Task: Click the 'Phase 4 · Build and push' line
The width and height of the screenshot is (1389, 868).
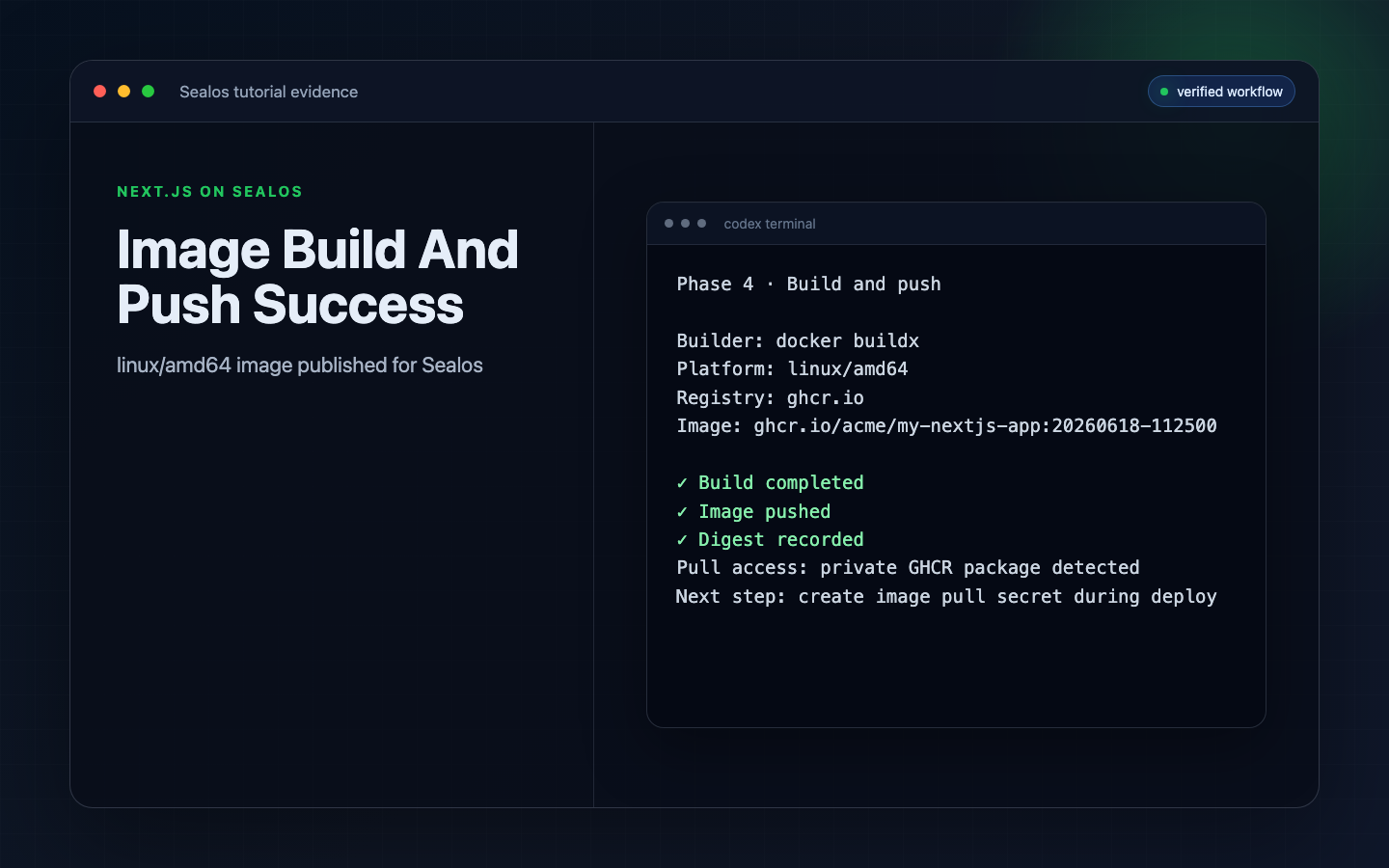Action: 808,285
